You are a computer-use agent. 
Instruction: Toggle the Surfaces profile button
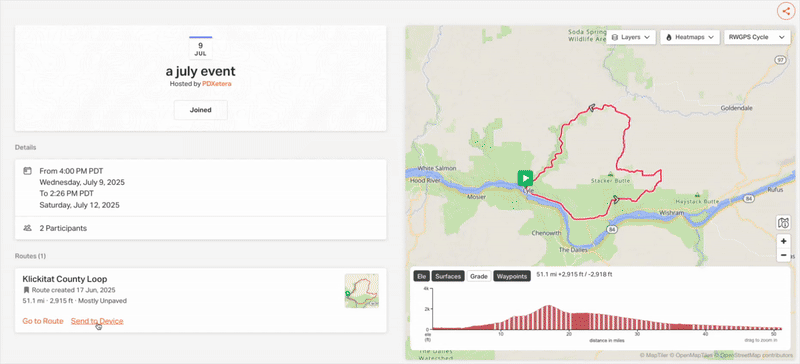point(448,276)
